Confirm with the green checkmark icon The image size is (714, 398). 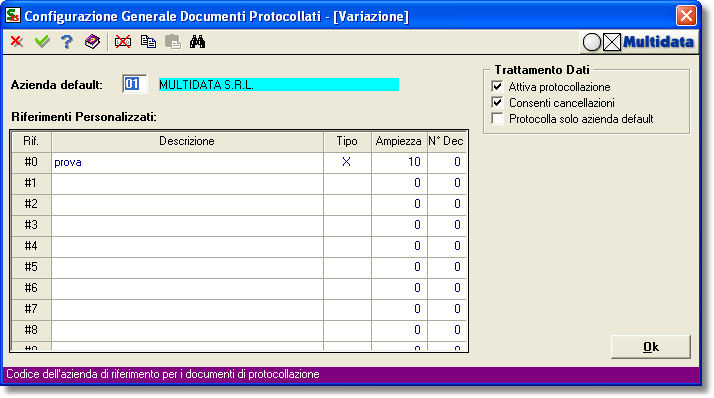pos(42,42)
